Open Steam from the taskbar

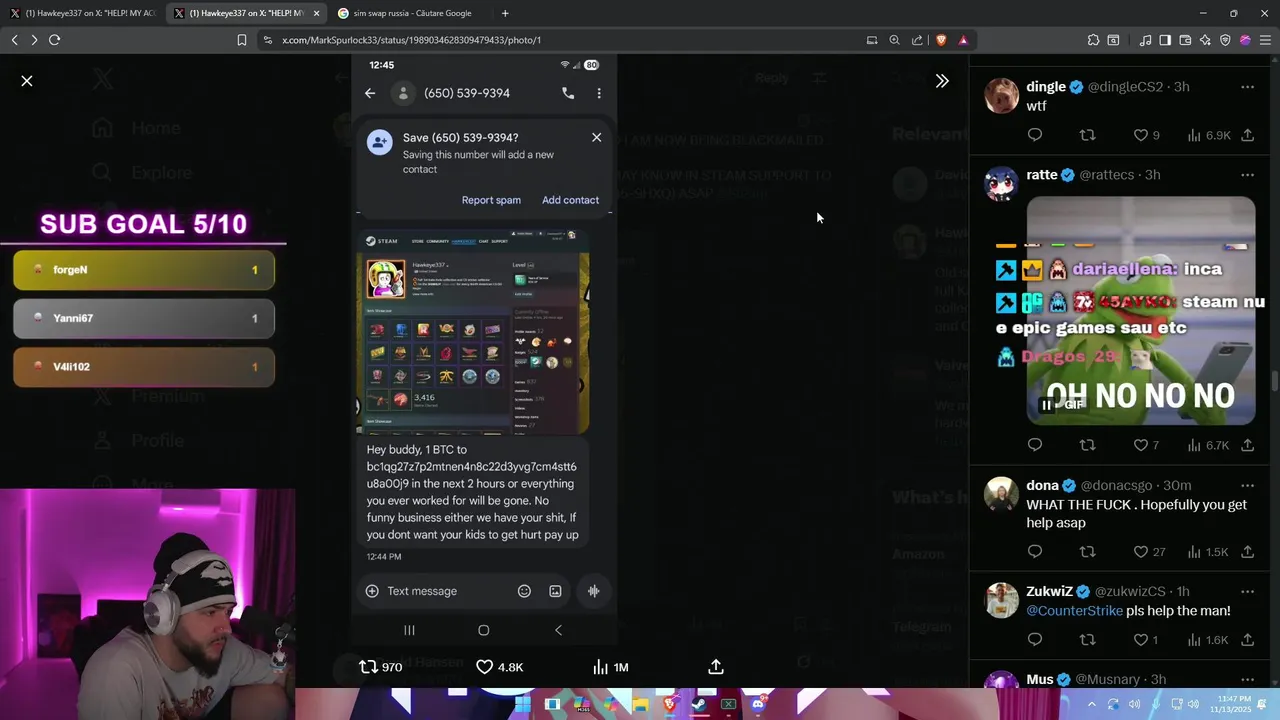[x=699, y=704]
